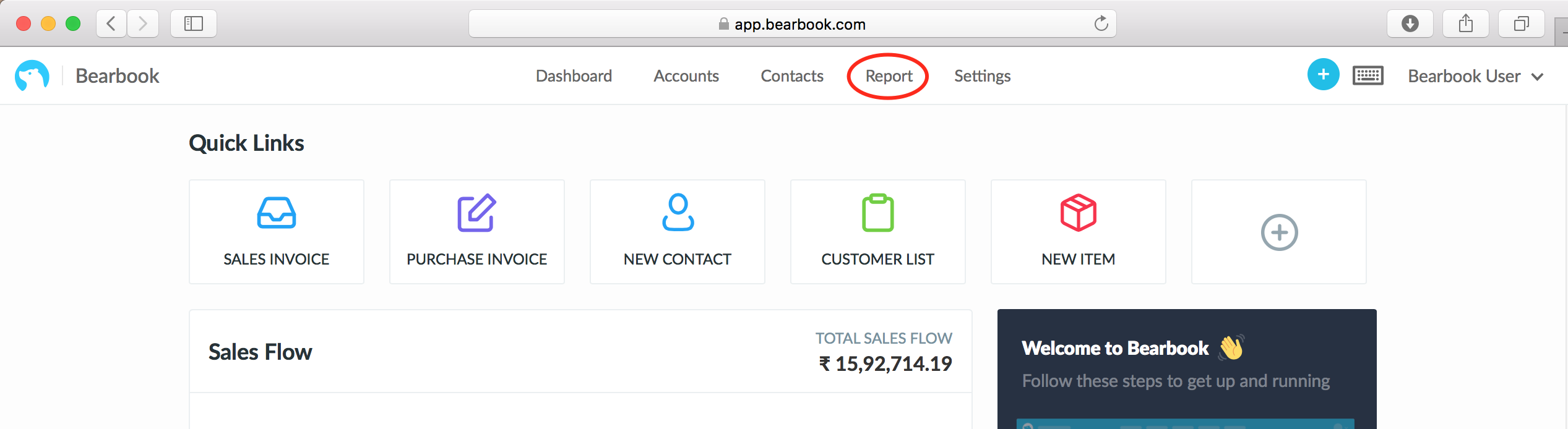Reload the page
The height and width of the screenshot is (429, 1568).
point(1101,23)
